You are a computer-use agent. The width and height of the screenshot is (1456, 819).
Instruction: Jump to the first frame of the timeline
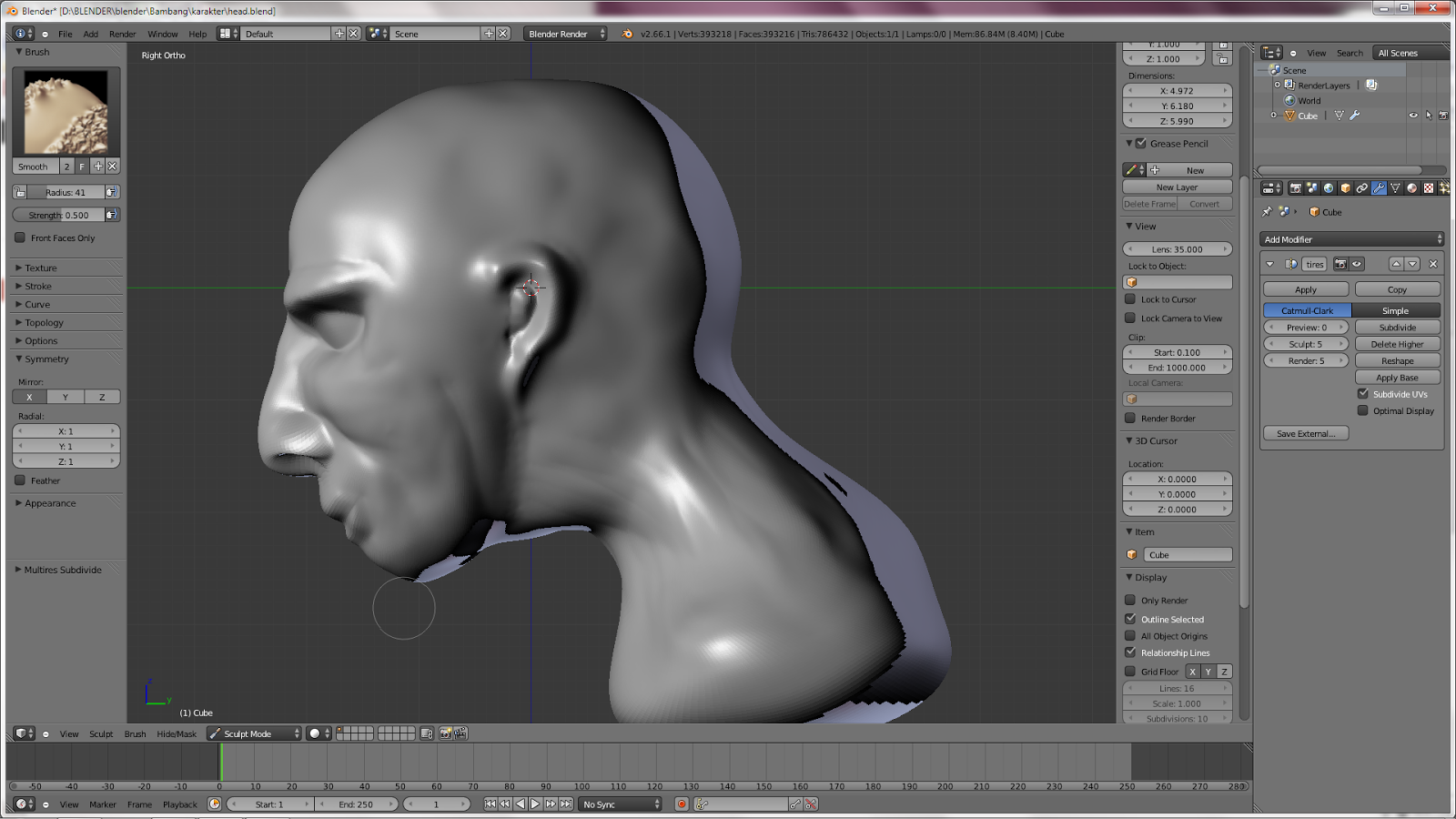tap(490, 804)
